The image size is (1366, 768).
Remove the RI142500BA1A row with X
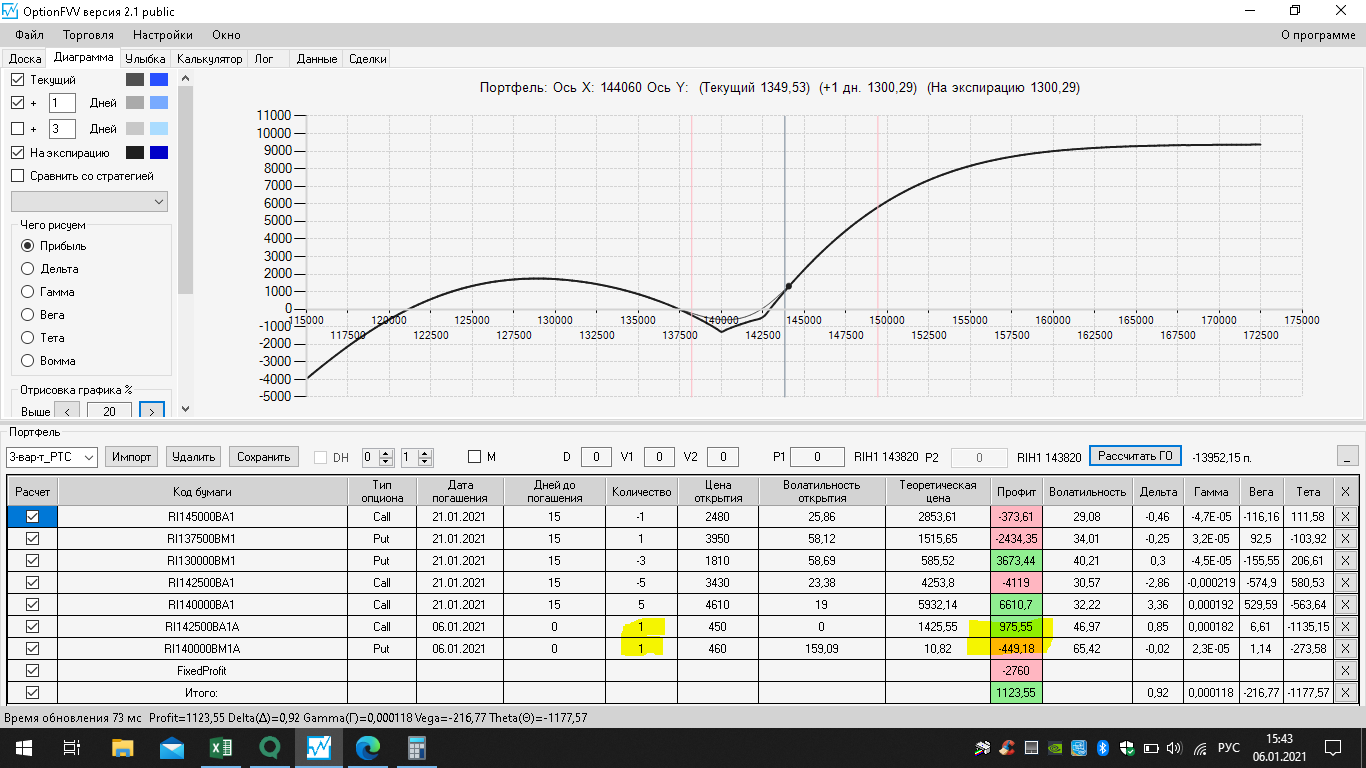[x=1345, y=626]
